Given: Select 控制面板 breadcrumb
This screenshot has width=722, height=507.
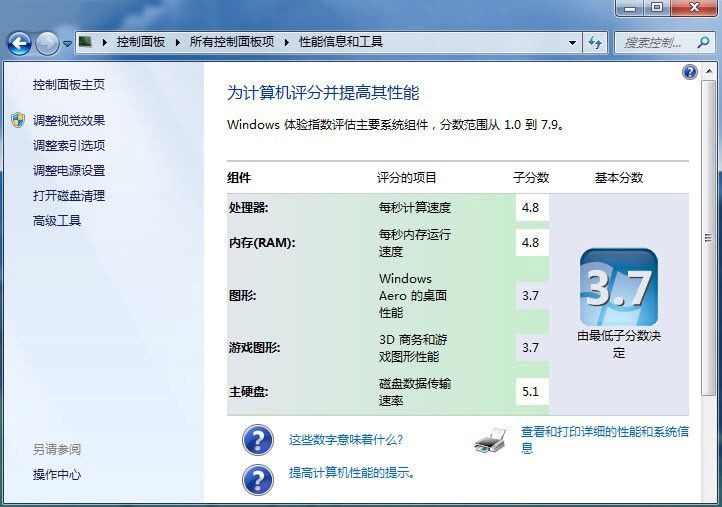Looking at the screenshot, I should click(x=140, y=42).
